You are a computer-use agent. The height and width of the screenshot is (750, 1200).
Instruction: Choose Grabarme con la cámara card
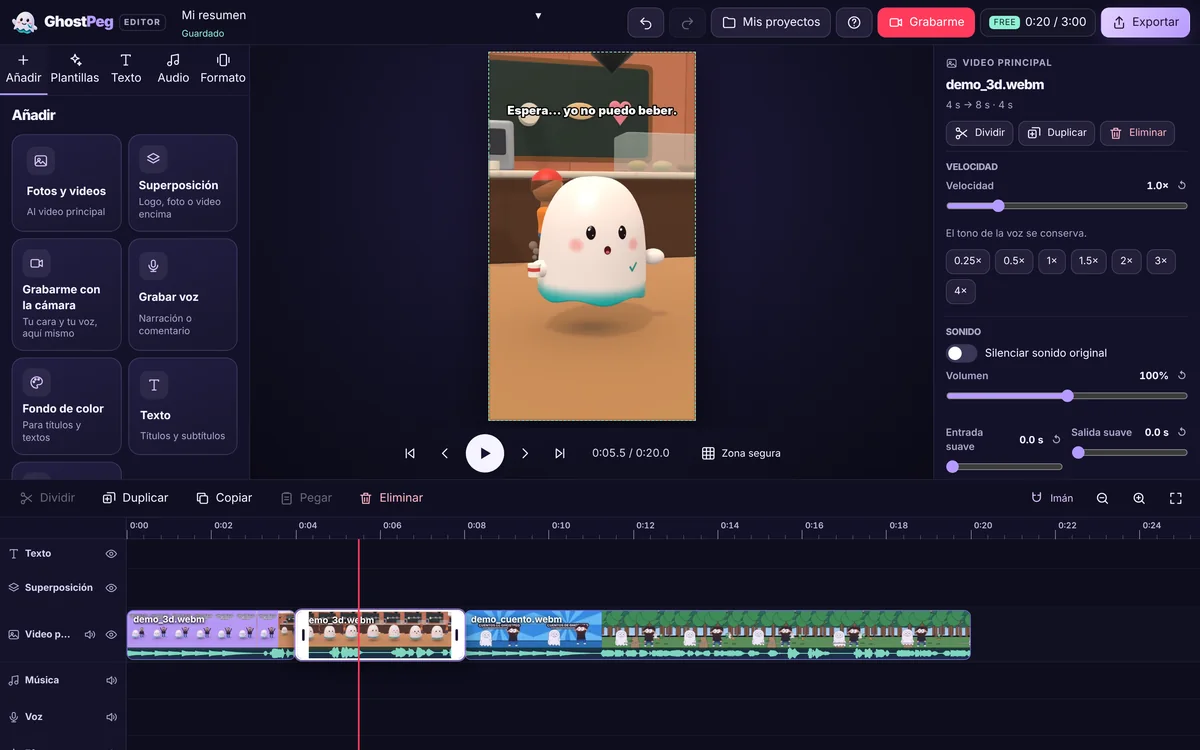click(66, 294)
